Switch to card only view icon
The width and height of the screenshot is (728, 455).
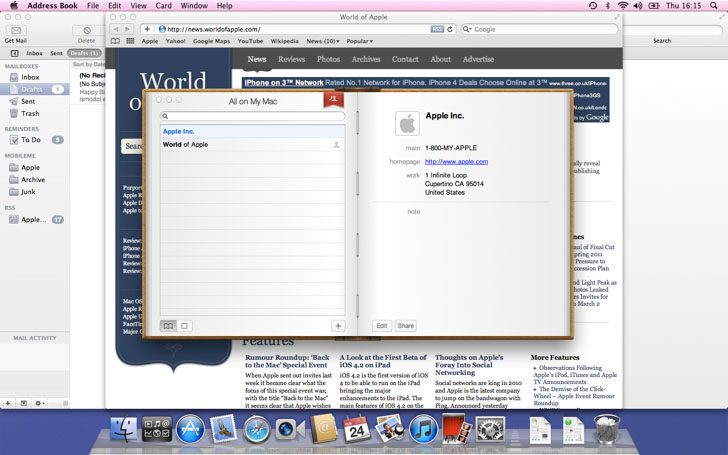pyautogui.click(x=184, y=326)
